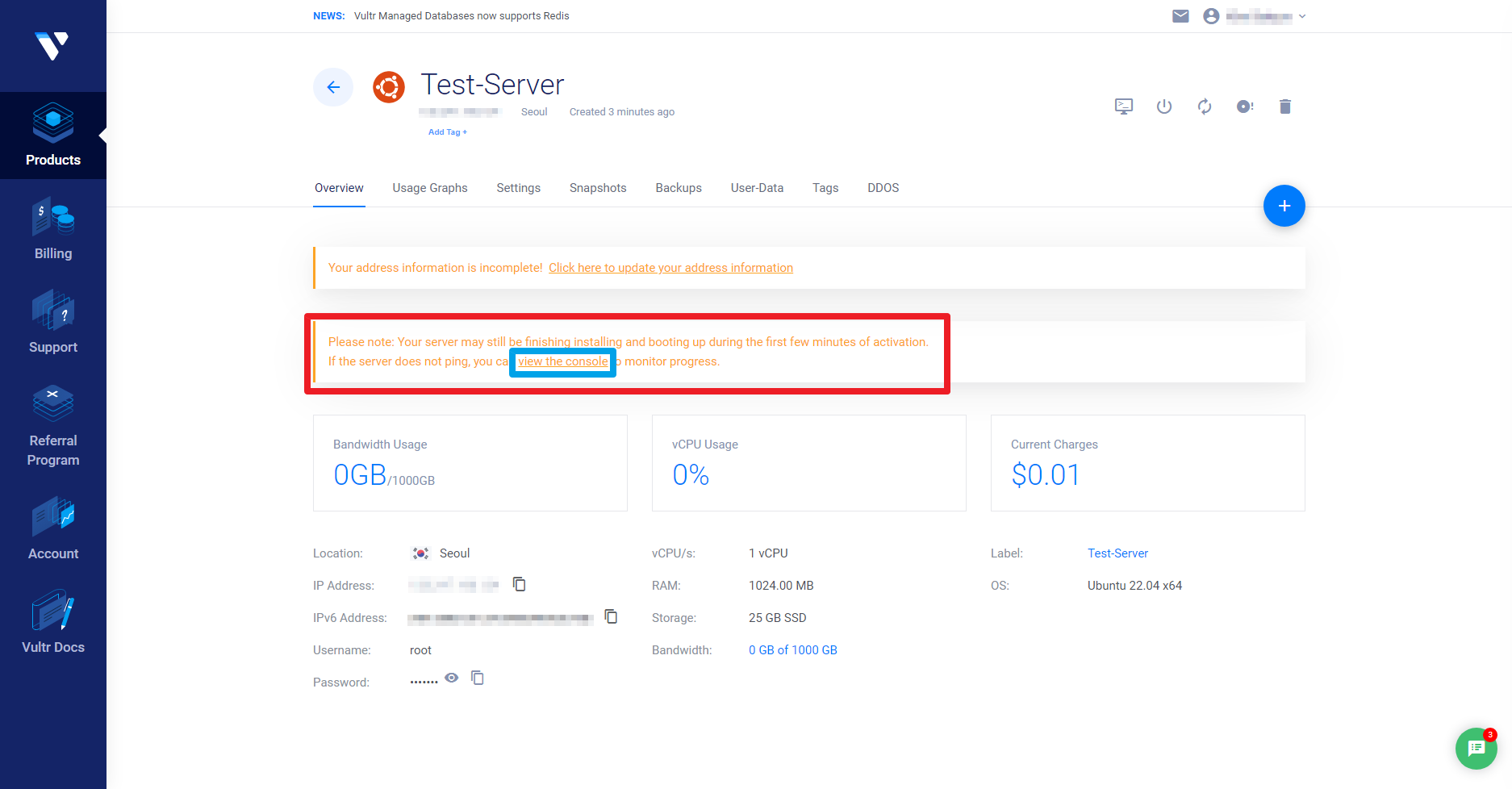
Task: Click the 1024.00 MB RAM value
Action: [x=781, y=586]
